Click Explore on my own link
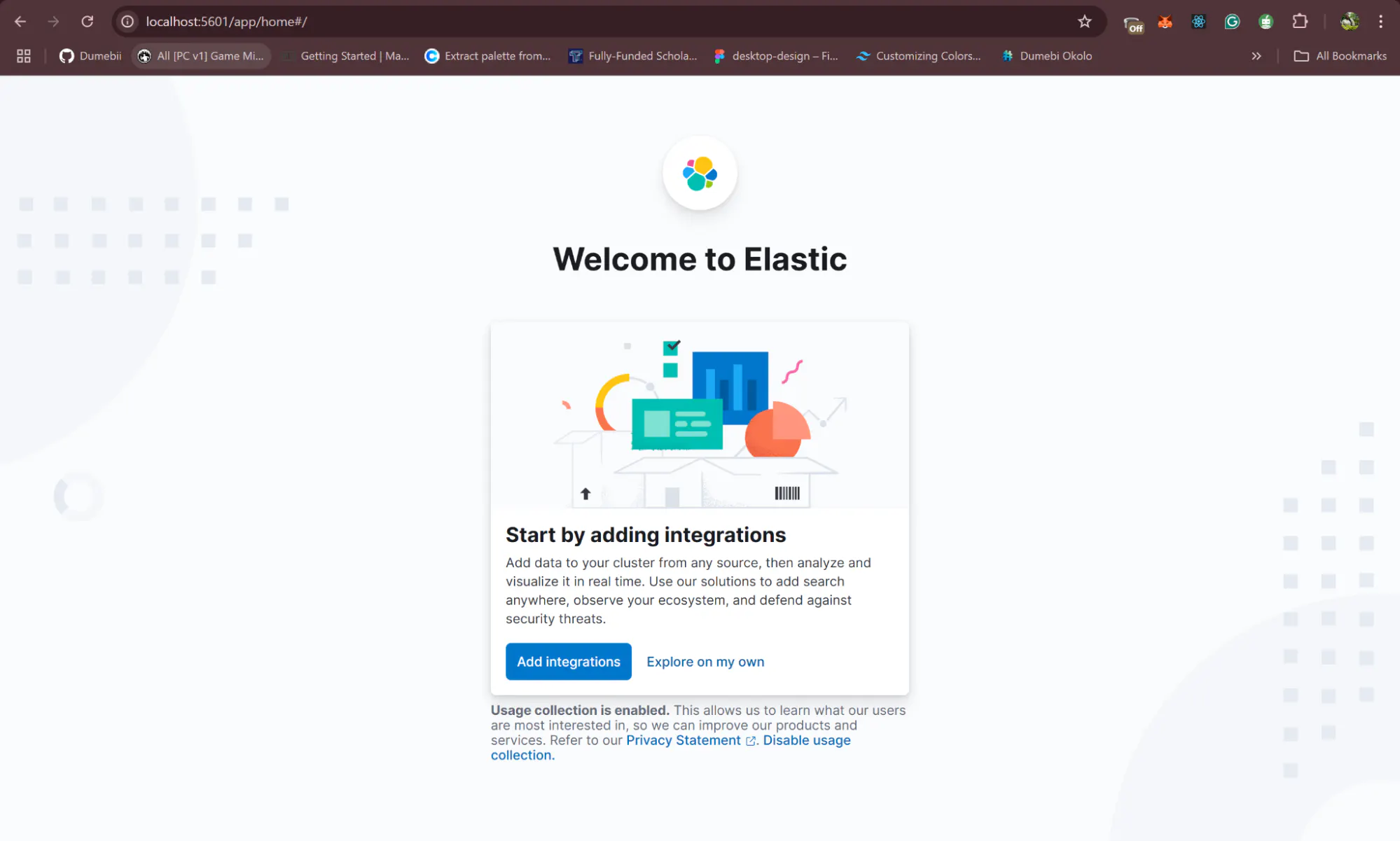1400x841 pixels. click(x=705, y=662)
